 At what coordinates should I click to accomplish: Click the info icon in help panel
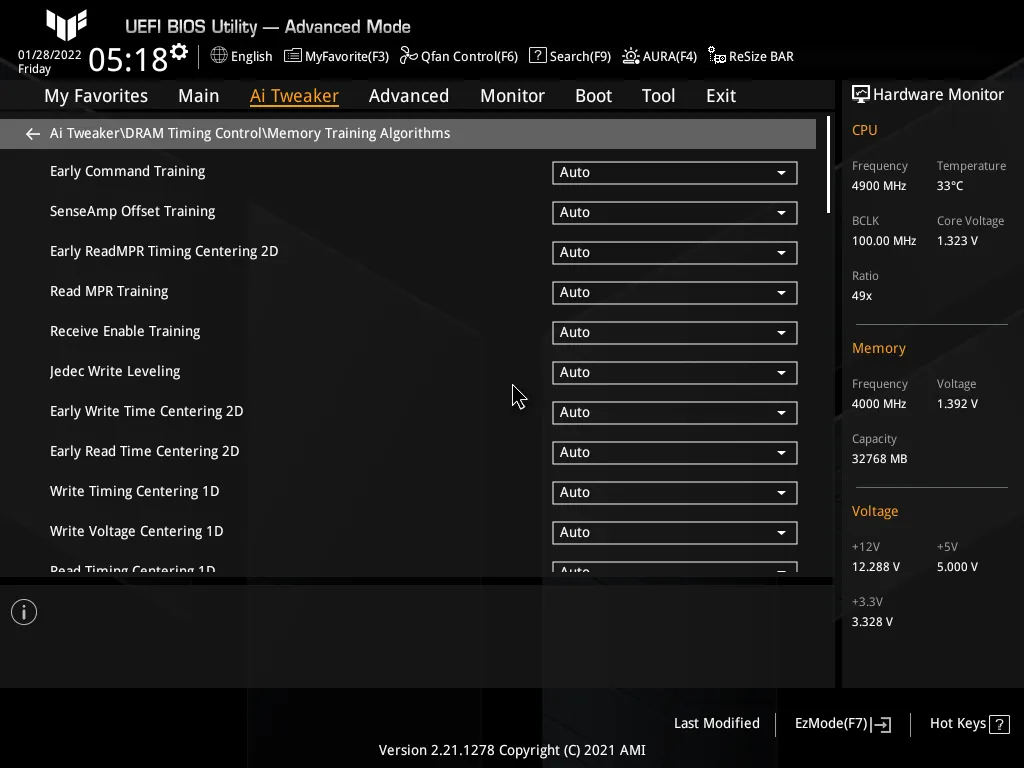tap(24, 613)
